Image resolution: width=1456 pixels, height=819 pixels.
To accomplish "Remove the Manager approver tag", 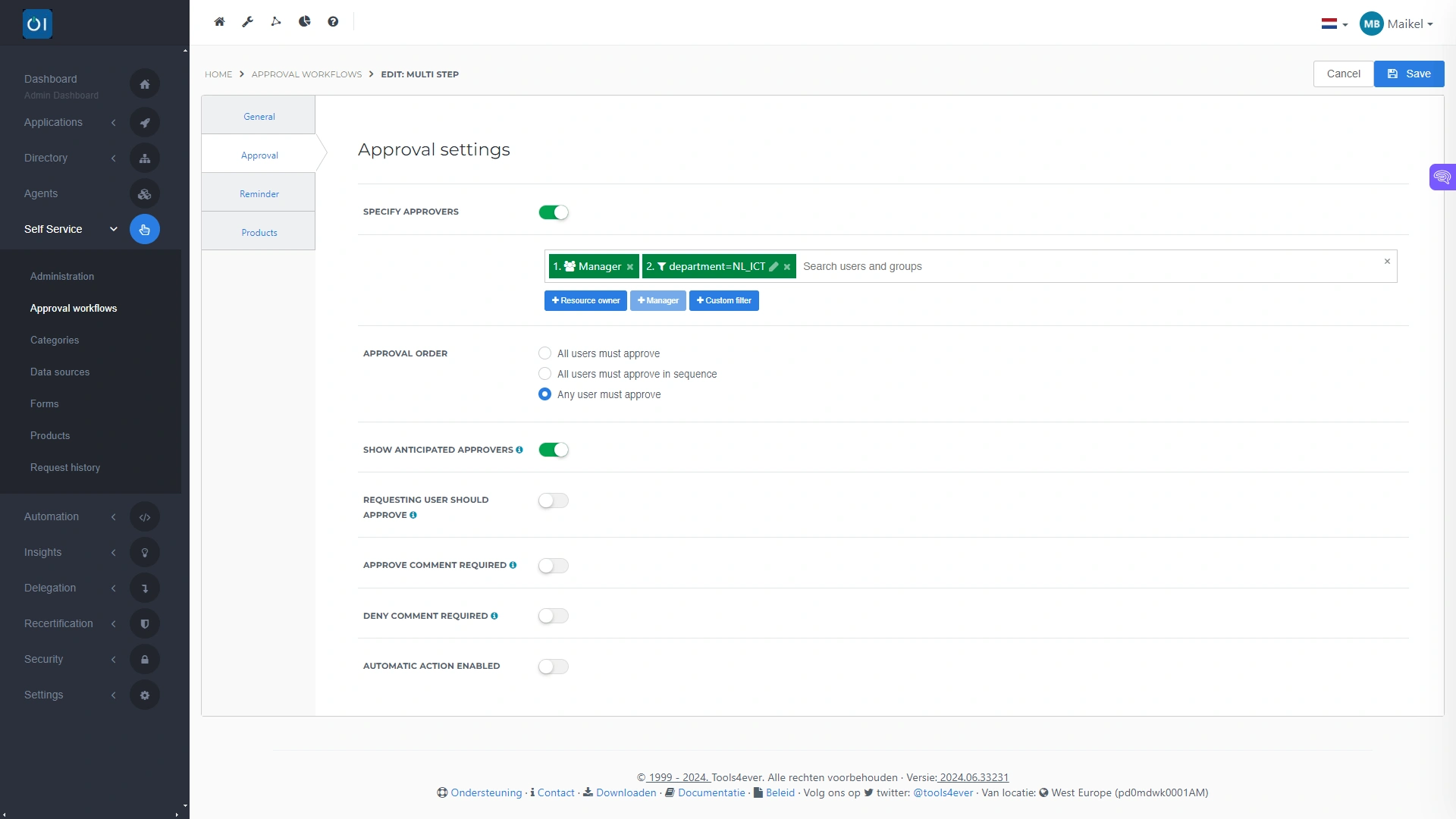I will click(x=629, y=267).
